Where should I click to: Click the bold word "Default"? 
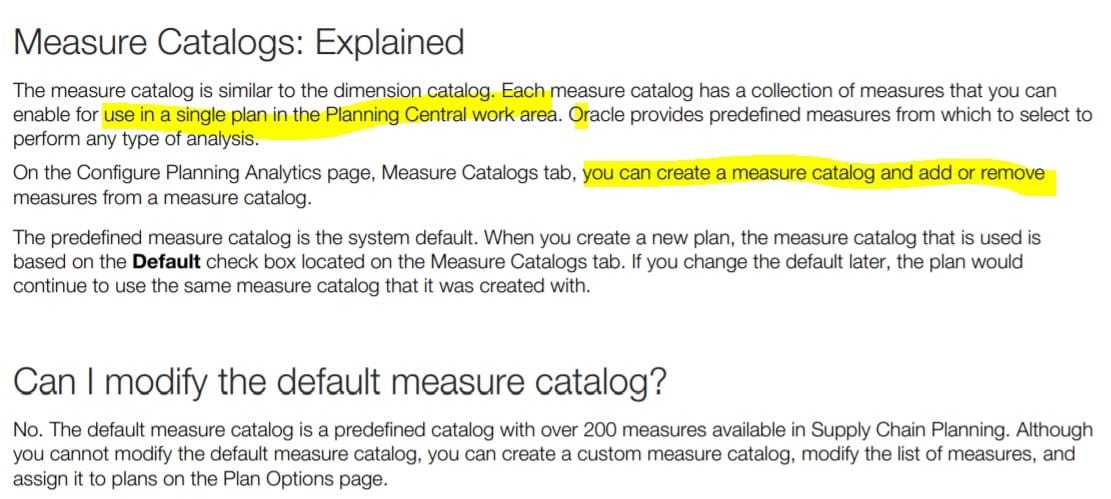click(x=167, y=262)
